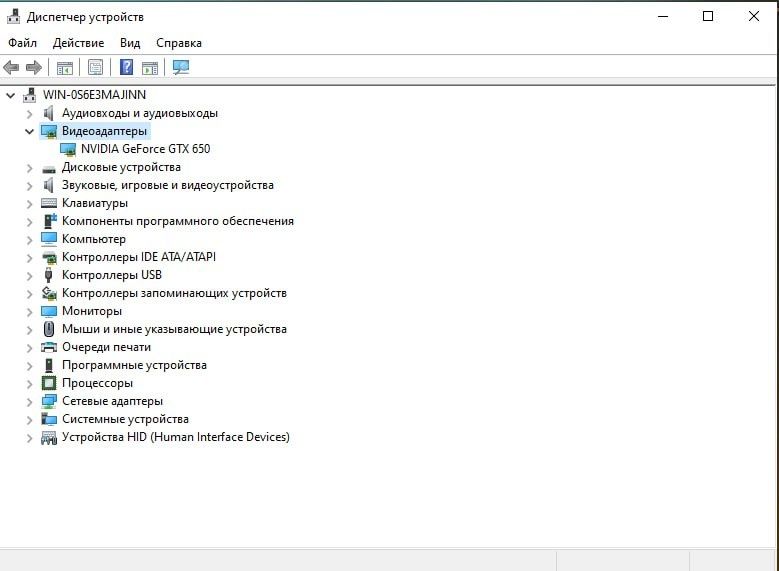Click the Back arrow toolbar icon

(x=11, y=67)
